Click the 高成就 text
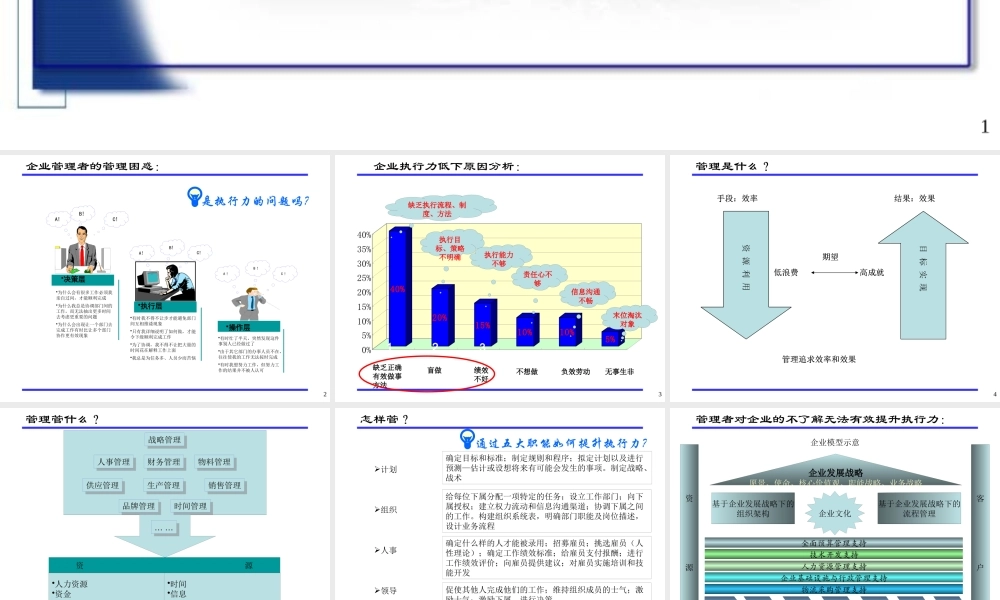Screen dimensions: 1000x600 click(x=872, y=272)
